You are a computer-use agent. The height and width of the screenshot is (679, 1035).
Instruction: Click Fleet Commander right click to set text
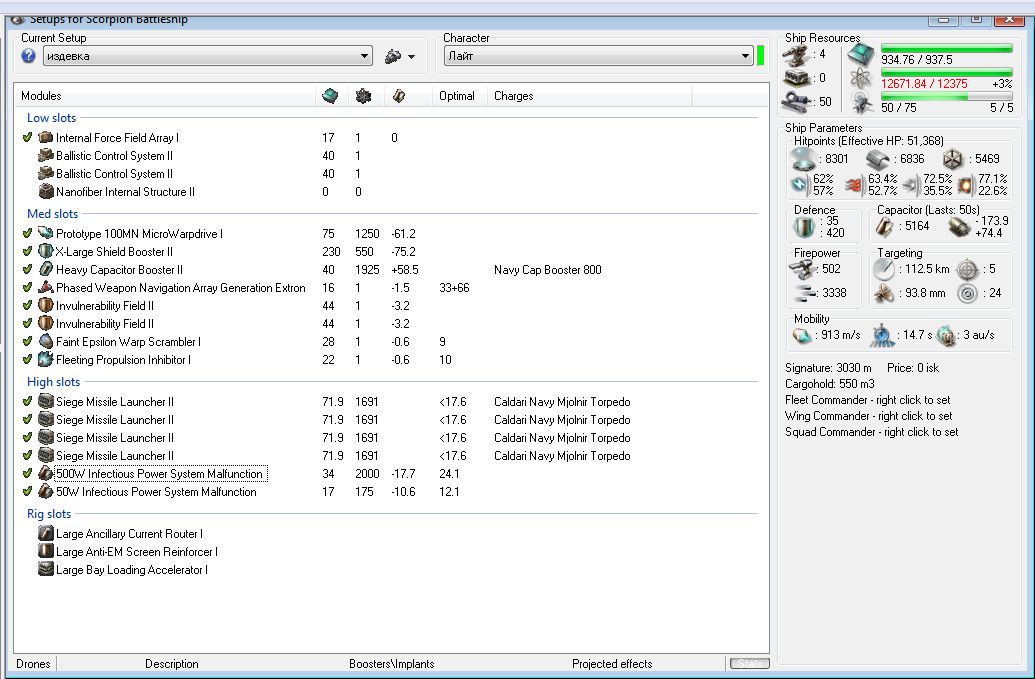(x=868, y=400)
